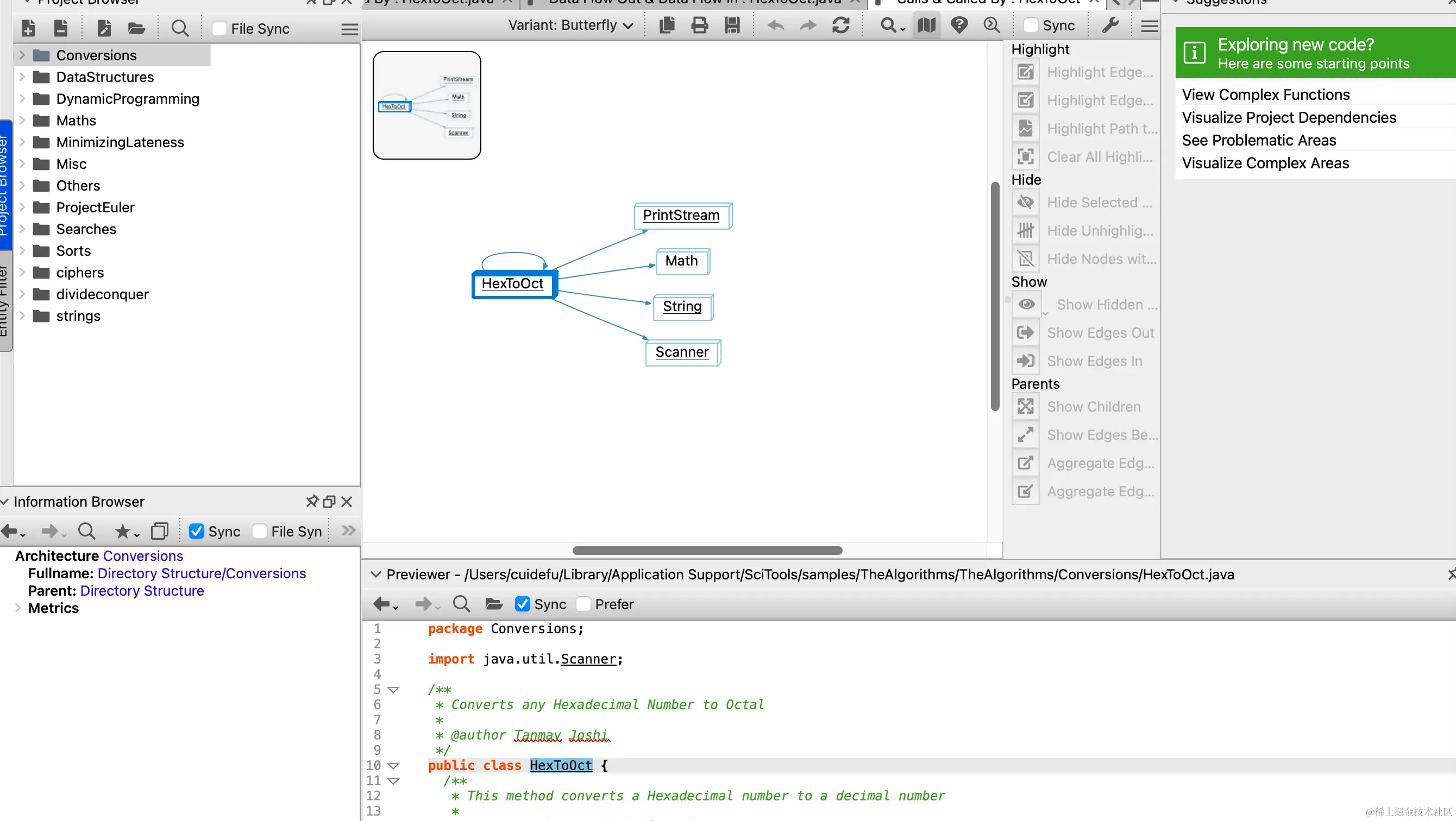Uncheck Sync in Previewer toolbar

pyautogui.click(x=522, y=604)
